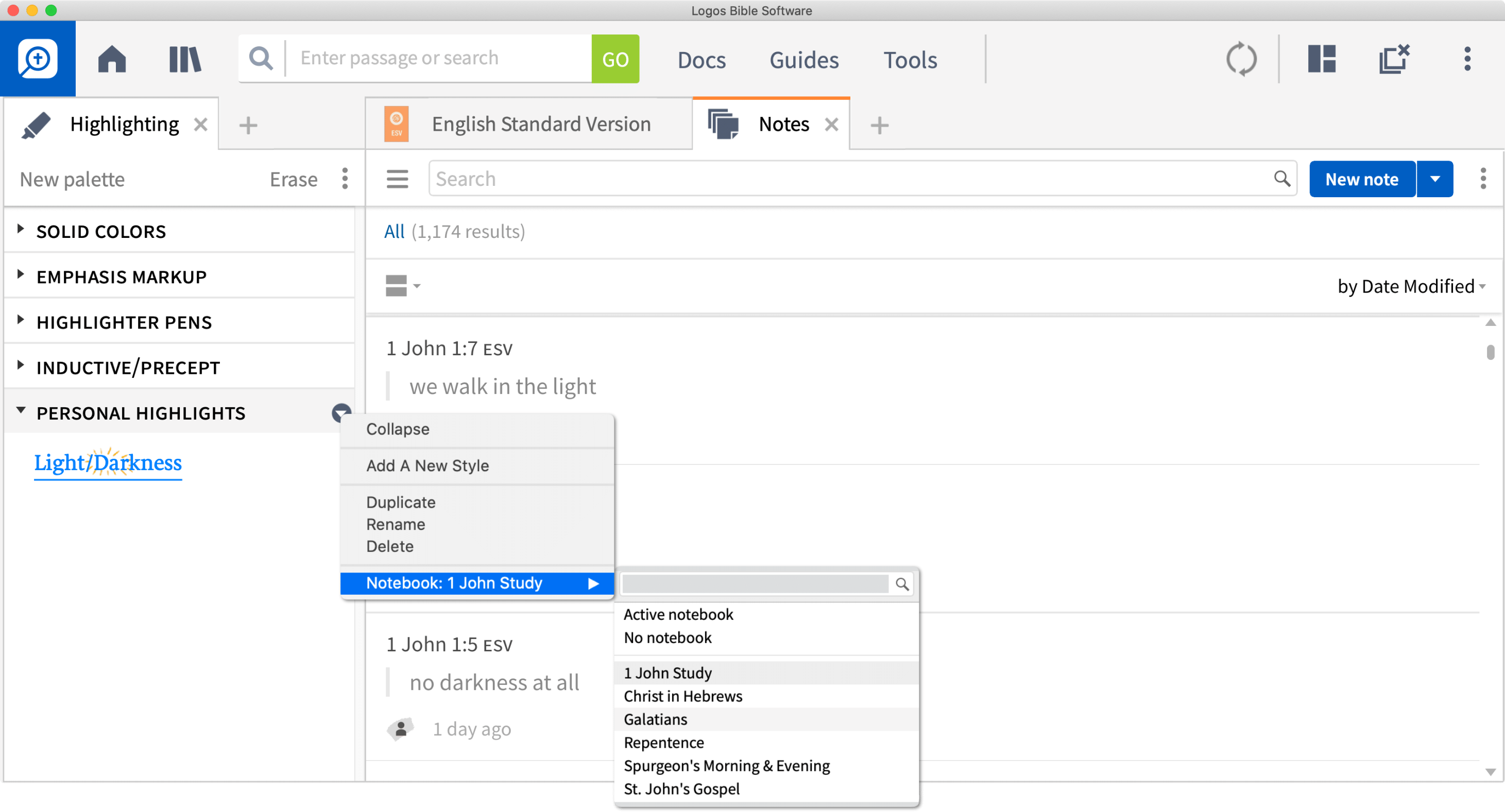Expand the Emphasis Markup palette
Image resolution: width=1505 pixels, height=812 pixels.
point(21,274)
